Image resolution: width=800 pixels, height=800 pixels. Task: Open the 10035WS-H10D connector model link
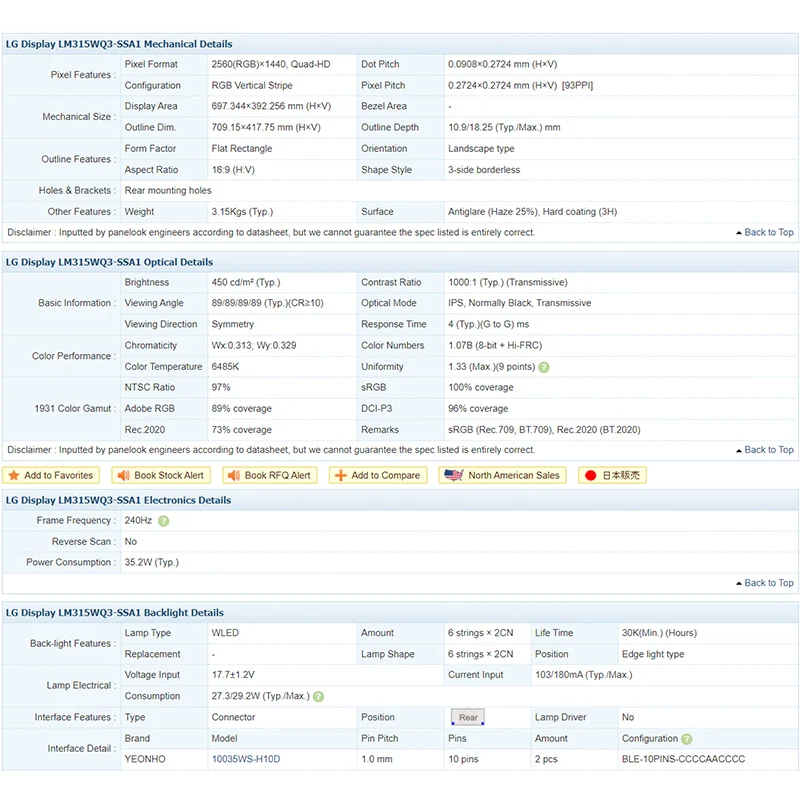[246, 759]
